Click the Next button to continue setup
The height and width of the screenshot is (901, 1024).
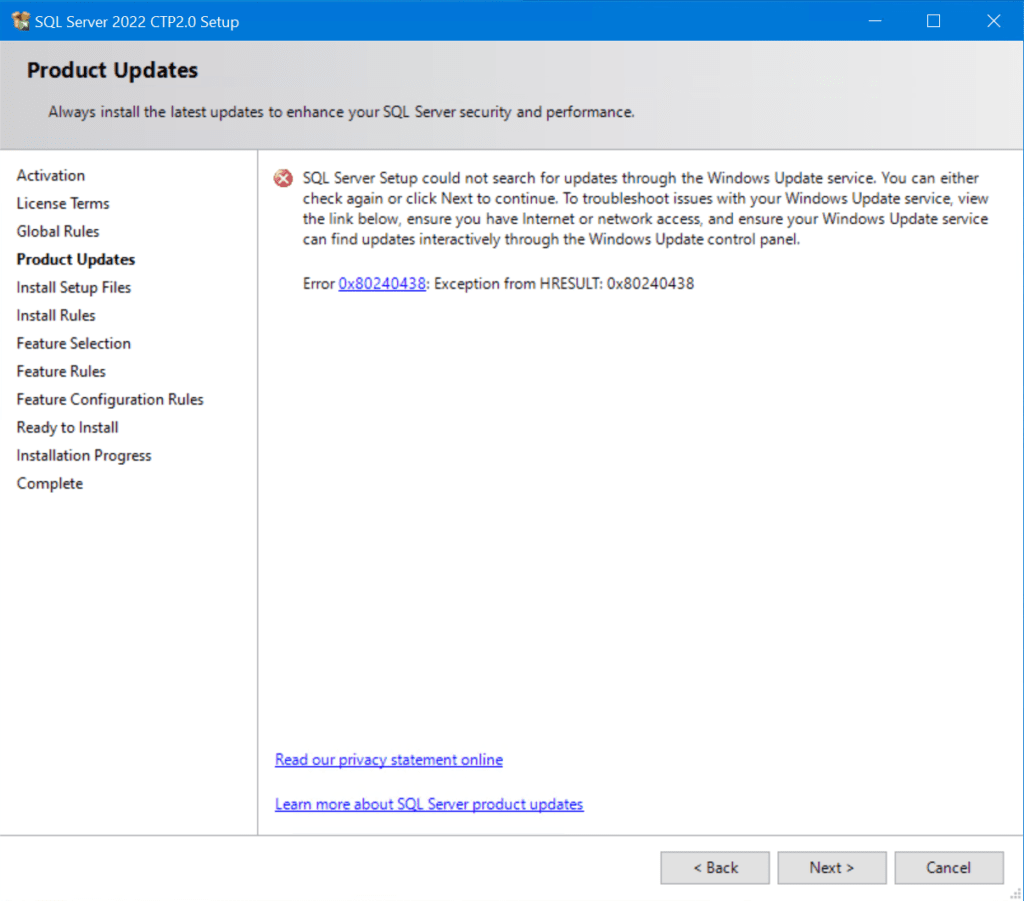[x=831, y=867]
